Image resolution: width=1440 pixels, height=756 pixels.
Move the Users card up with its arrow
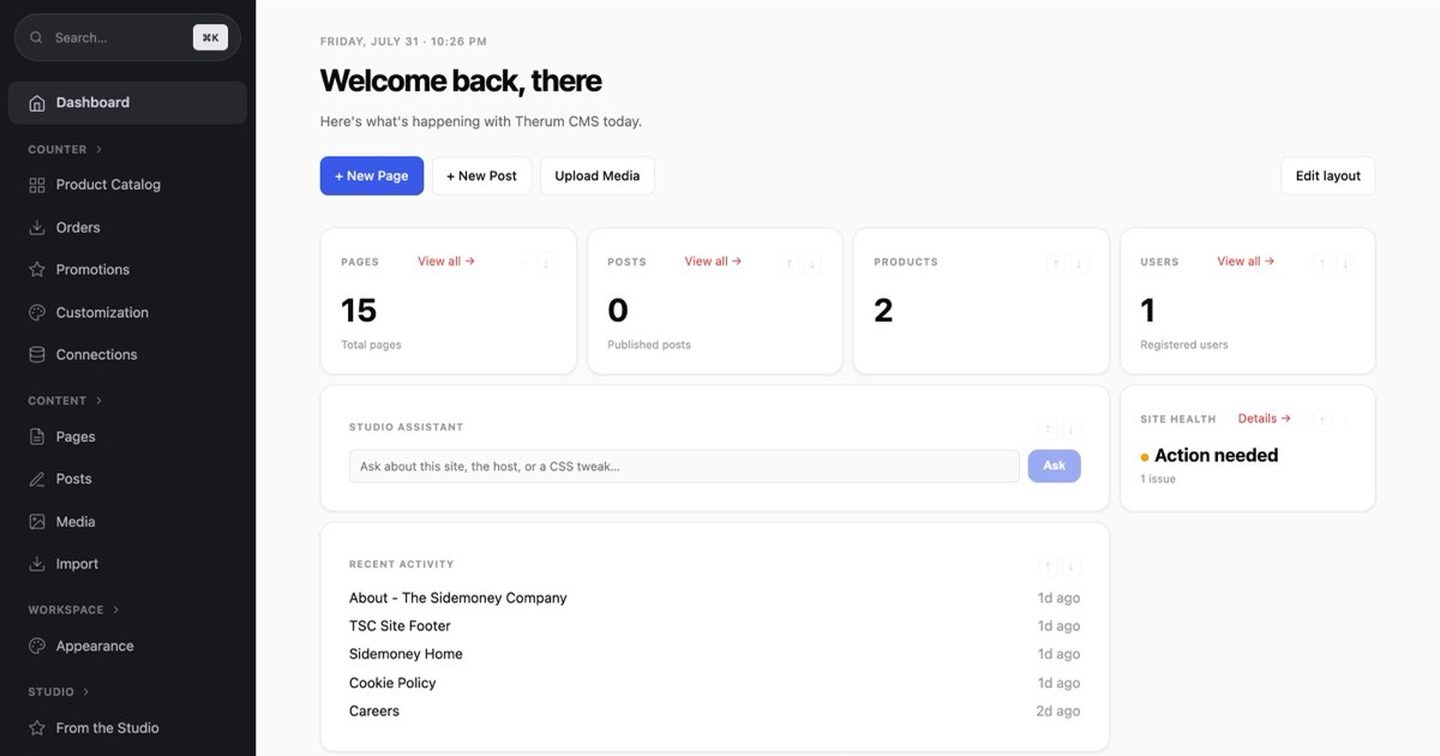(x=1322, y=264)
